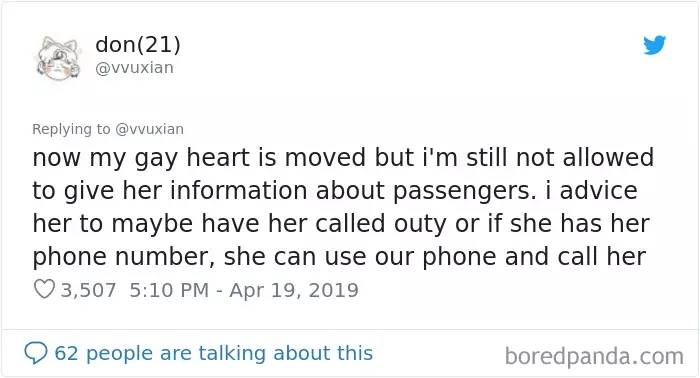Viewport: 700px width, 378px height.
Task: Open the cat drawing profile avatar
Action: point(58,59)
